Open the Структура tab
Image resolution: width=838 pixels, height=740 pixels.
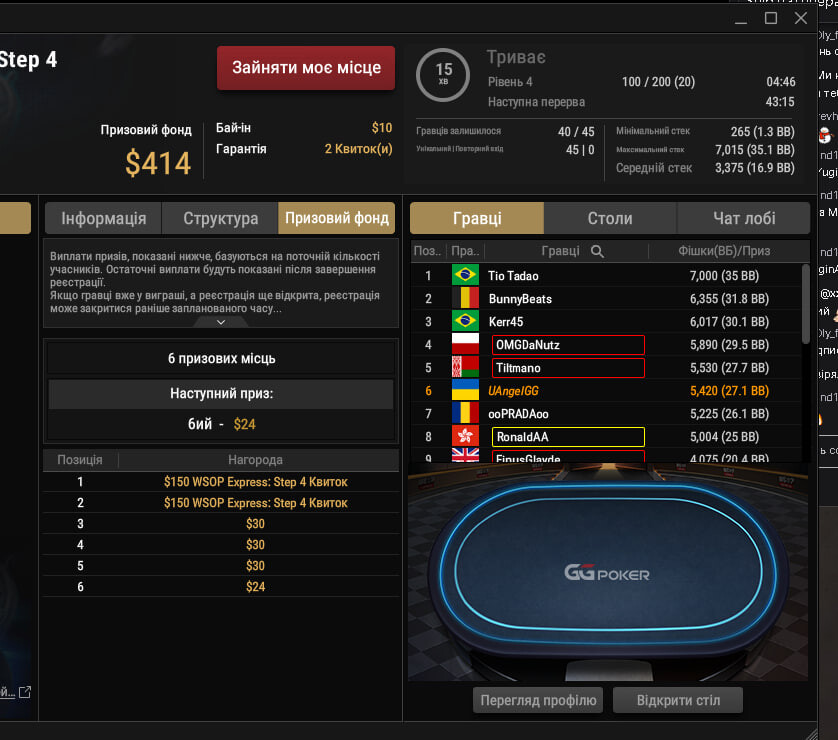(220, 218)
